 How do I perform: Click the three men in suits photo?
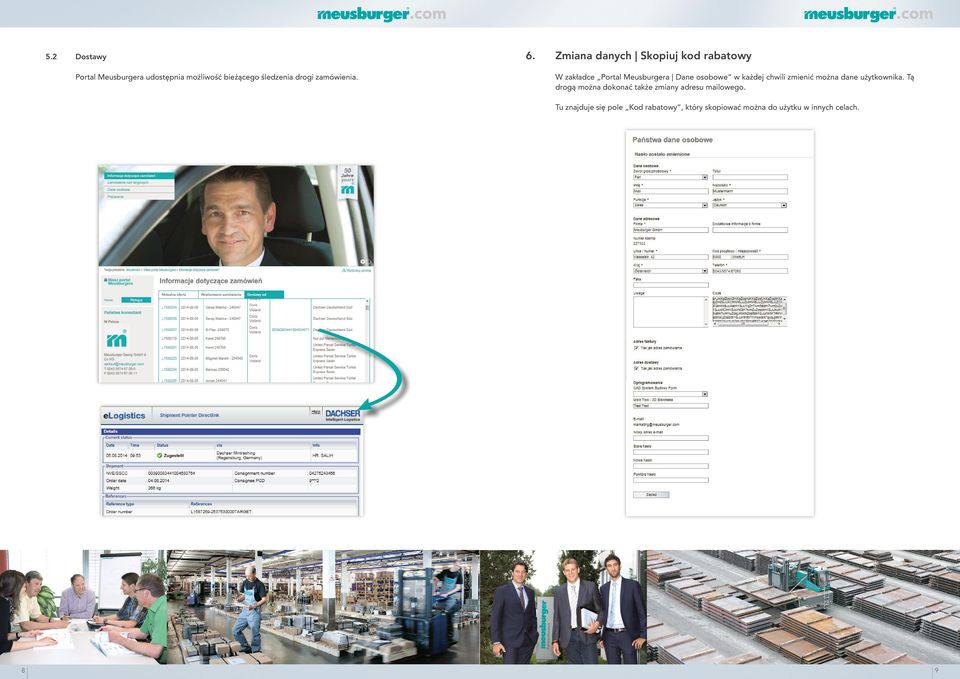(x=563, y=607)
